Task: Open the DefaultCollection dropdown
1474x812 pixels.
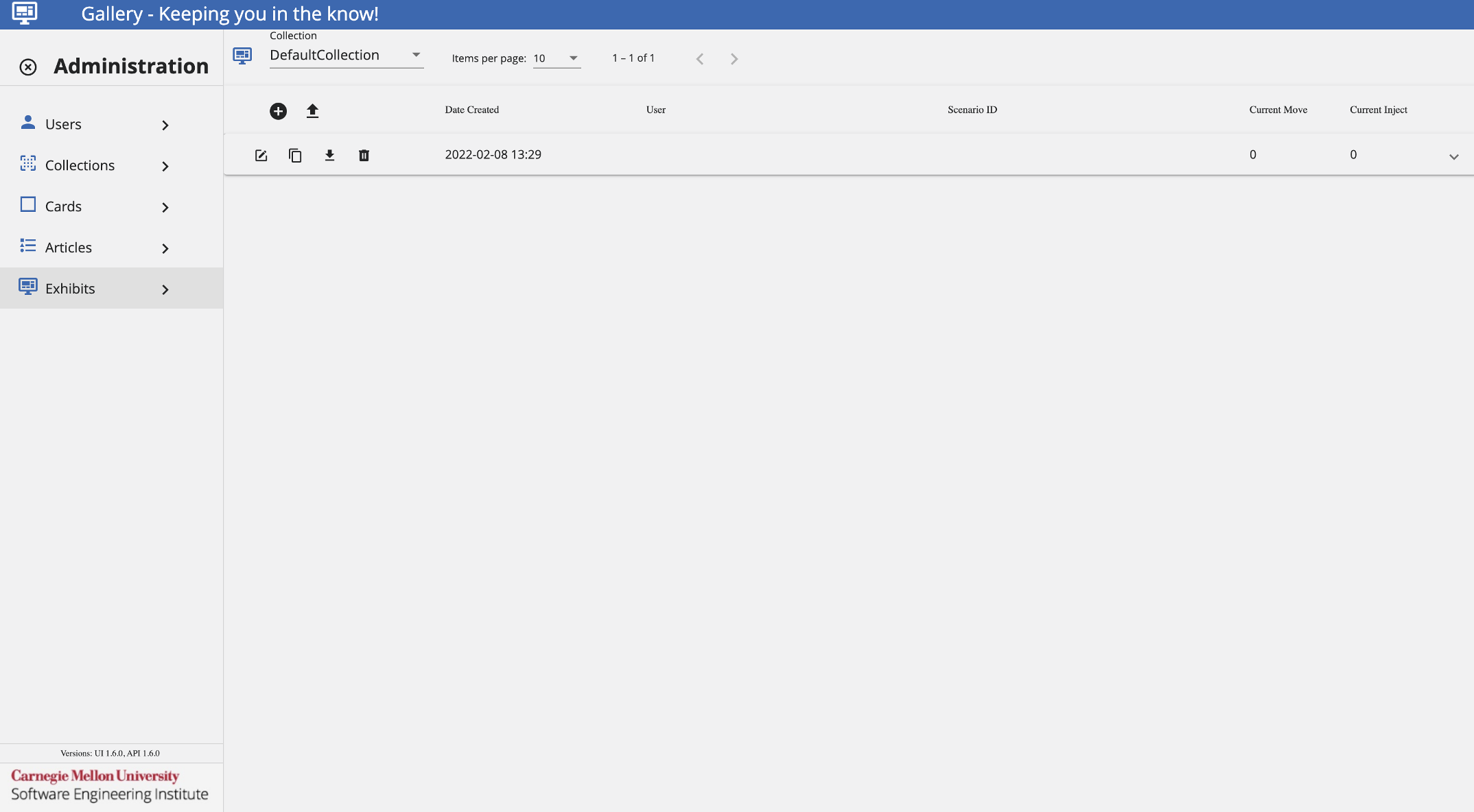Action: point(346,56)
